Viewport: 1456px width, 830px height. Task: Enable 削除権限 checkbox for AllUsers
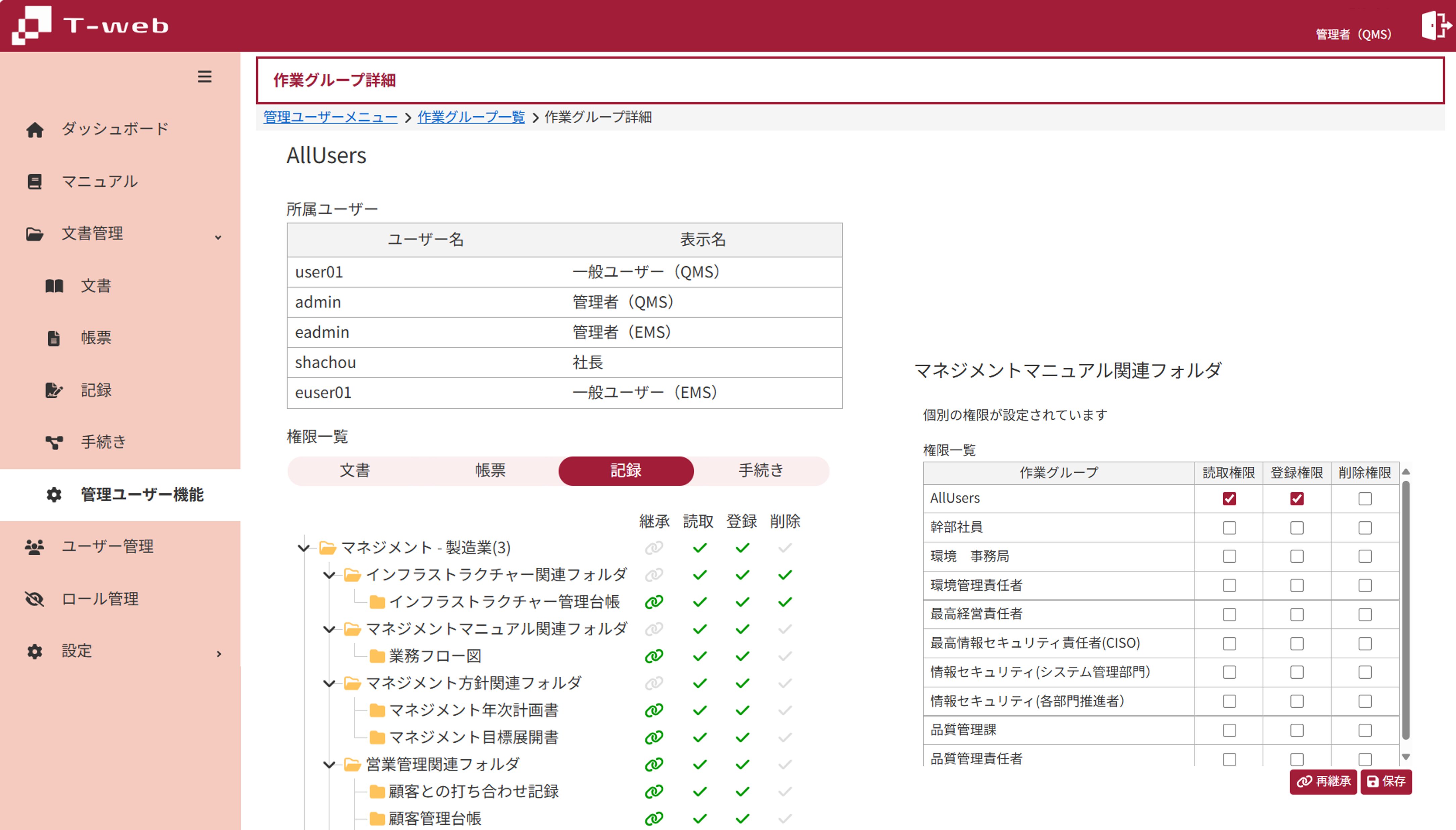point(1365,498)
